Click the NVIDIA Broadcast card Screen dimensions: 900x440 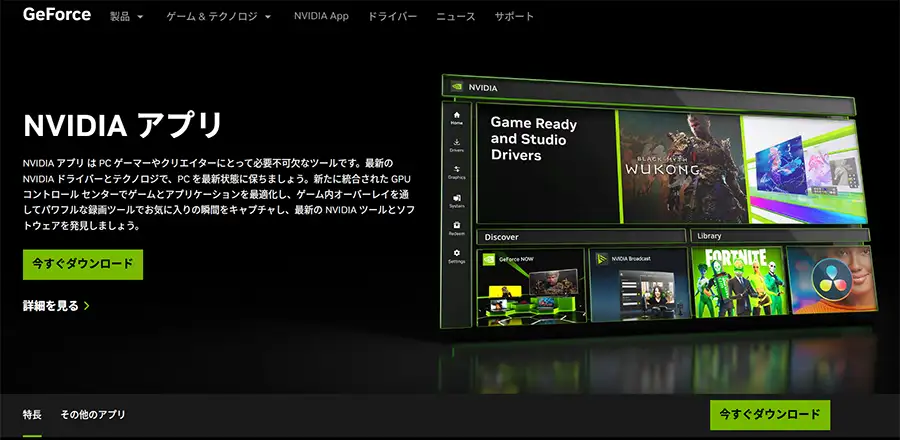click(639, 285)
